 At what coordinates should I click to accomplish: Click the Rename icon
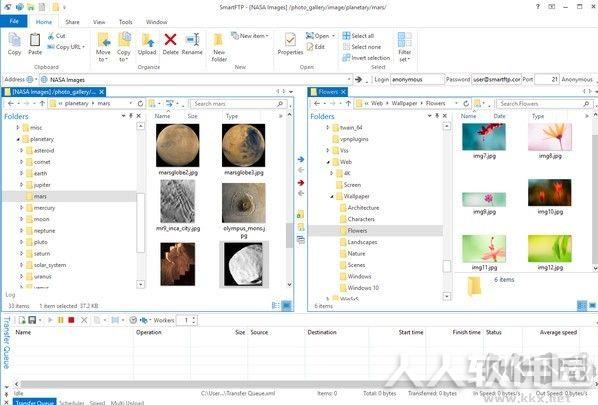point(192,40)
